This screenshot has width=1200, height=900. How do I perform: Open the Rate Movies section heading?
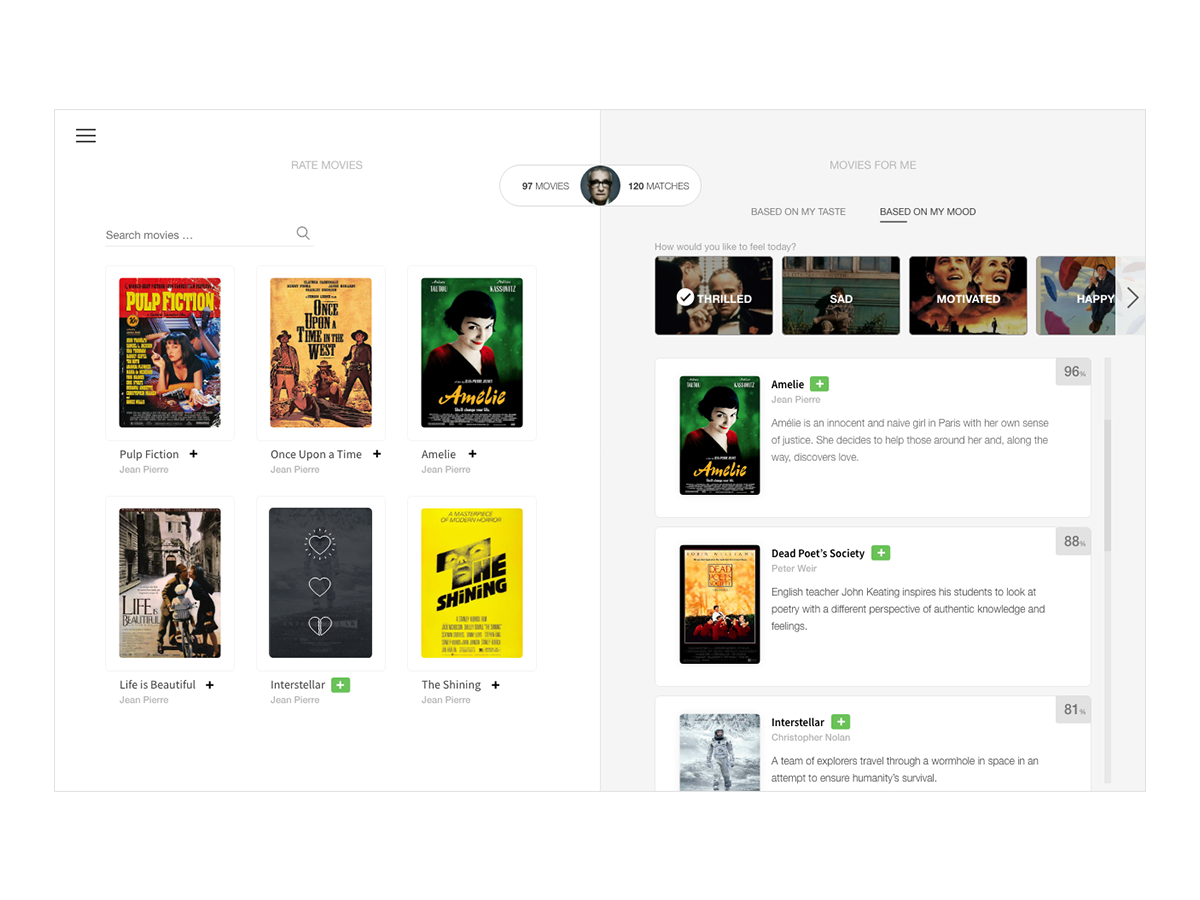pos(327,165)
